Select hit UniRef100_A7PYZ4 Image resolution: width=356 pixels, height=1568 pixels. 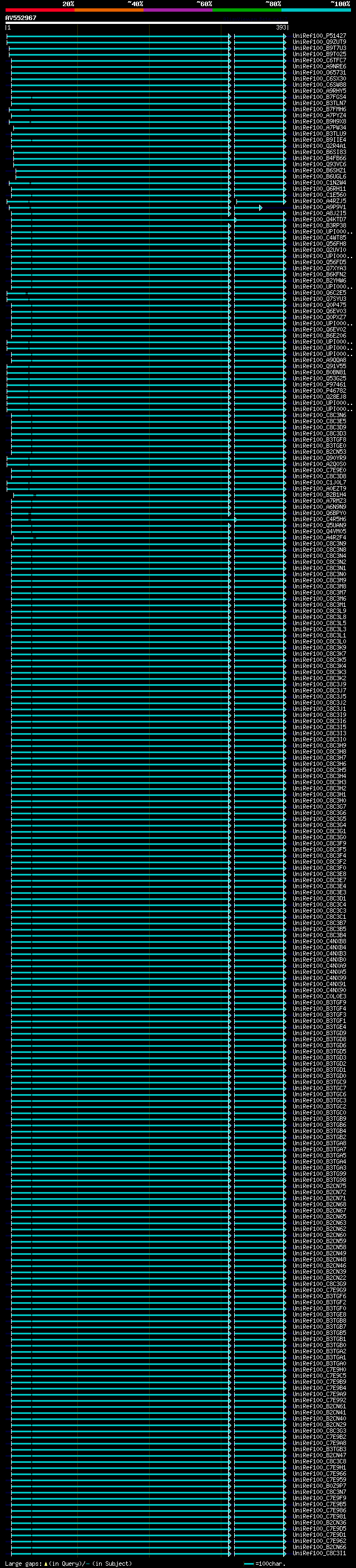319,115
